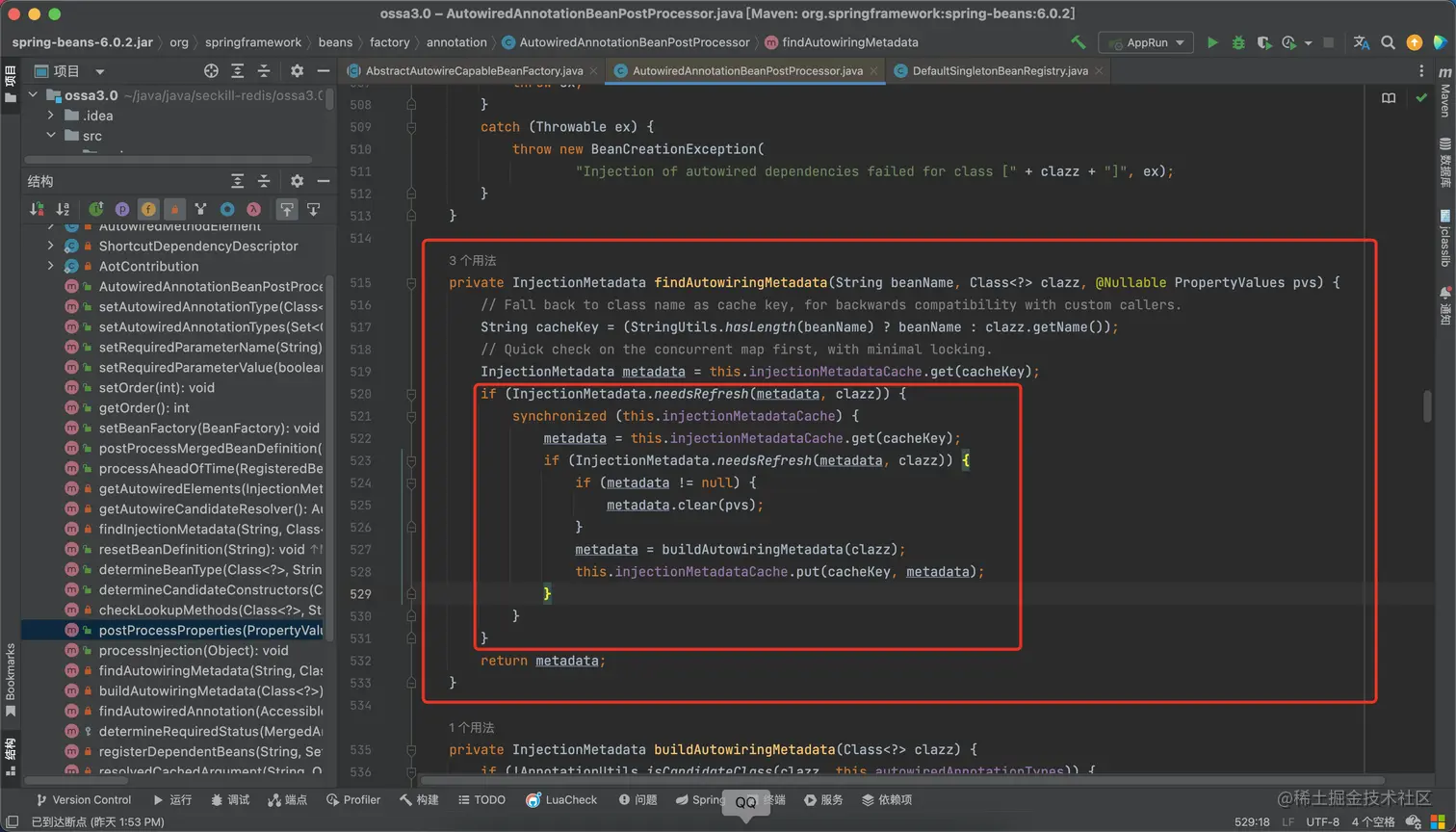Collapse all in Structure panel
Screen dimensions: 1456x832
264,181
